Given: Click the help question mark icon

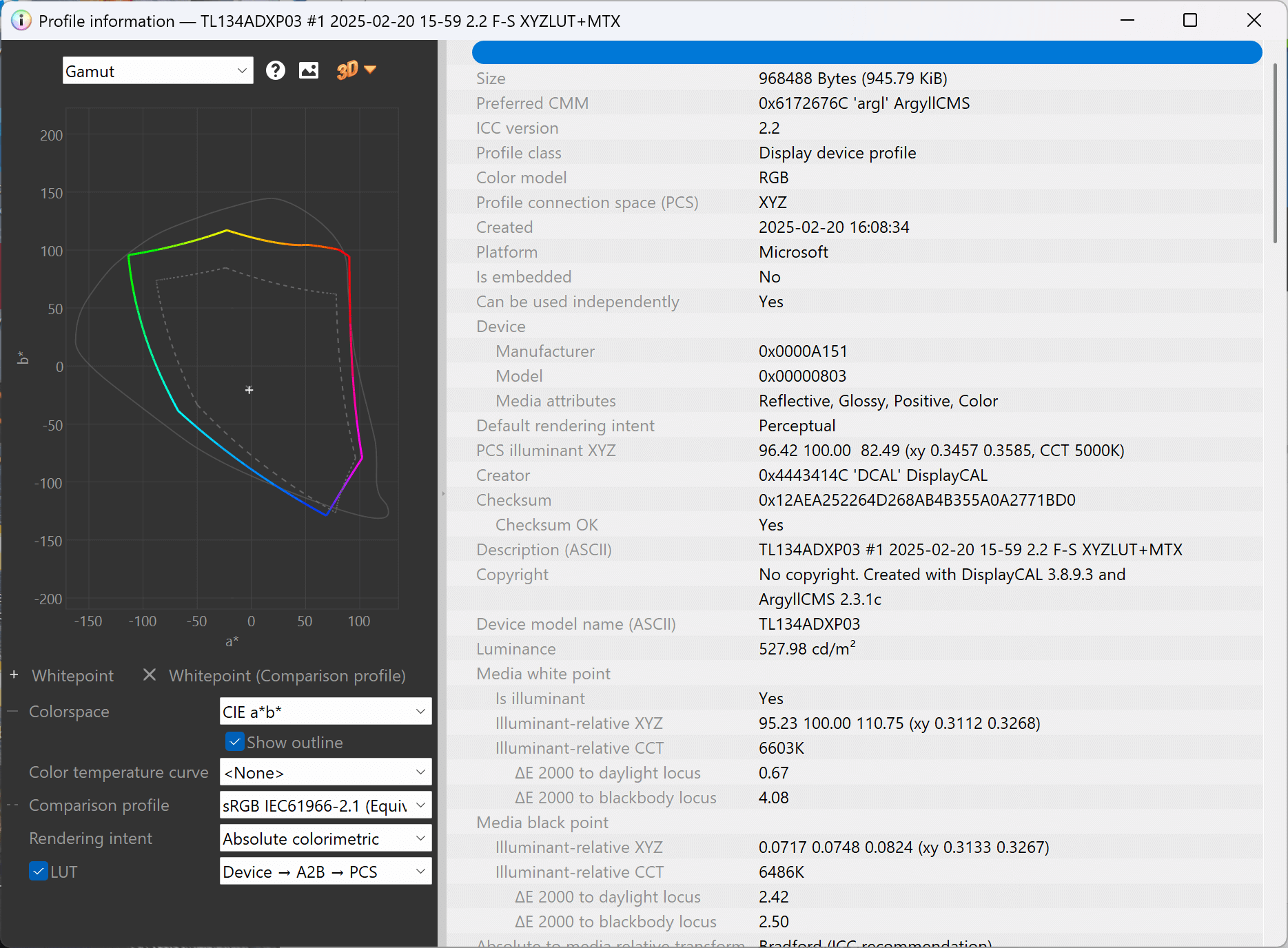Looking at the screenshot, I should (x=276, y=70).
